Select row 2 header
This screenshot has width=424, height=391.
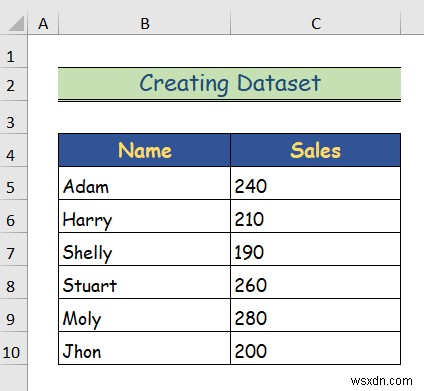pyautogui.click(x=13, y=85)
